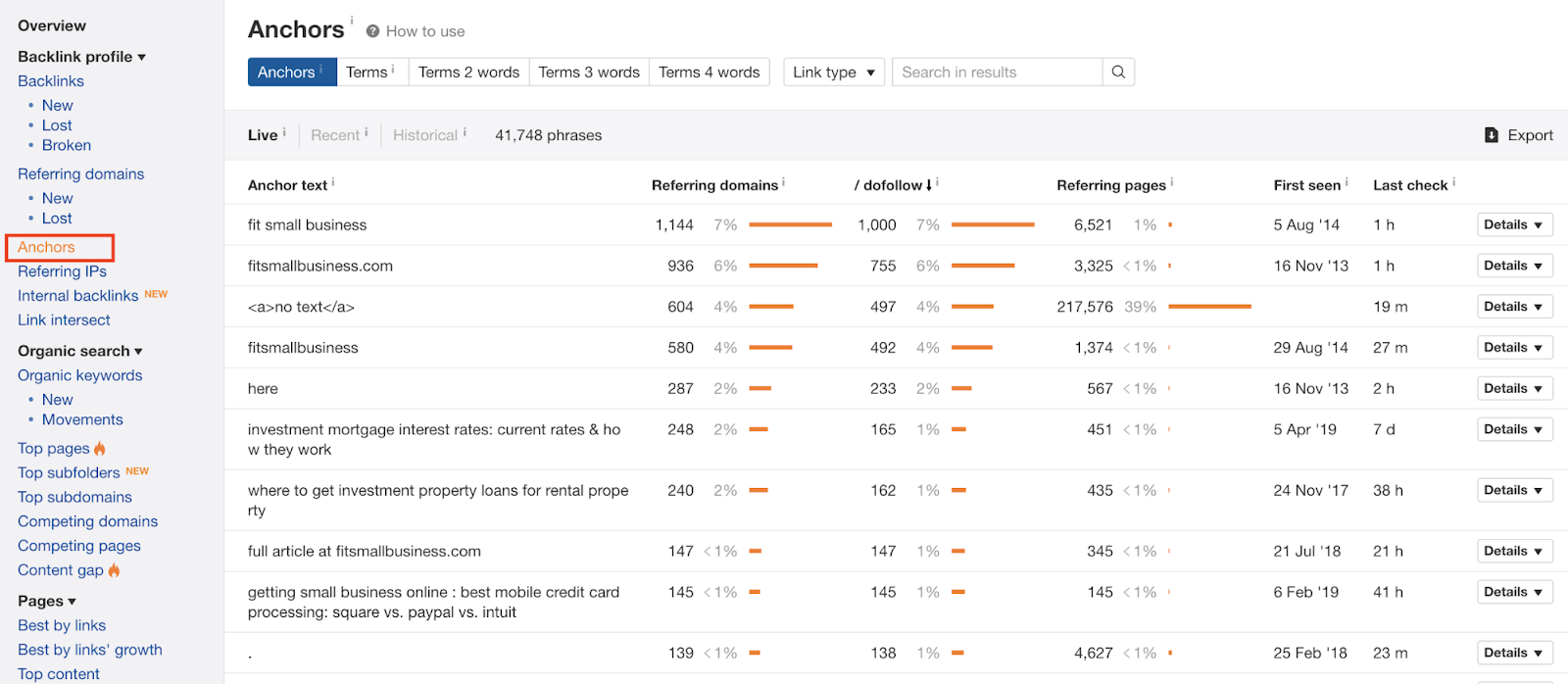The width and height of the screenshot is (1568, 684).
Task: Collapse the Pages sidebar section
Action: point(47,601)
